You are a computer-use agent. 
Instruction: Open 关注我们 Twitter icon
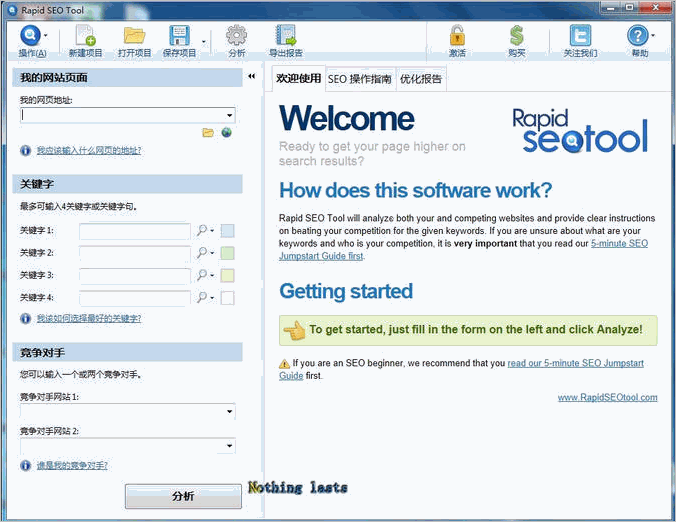580,35
